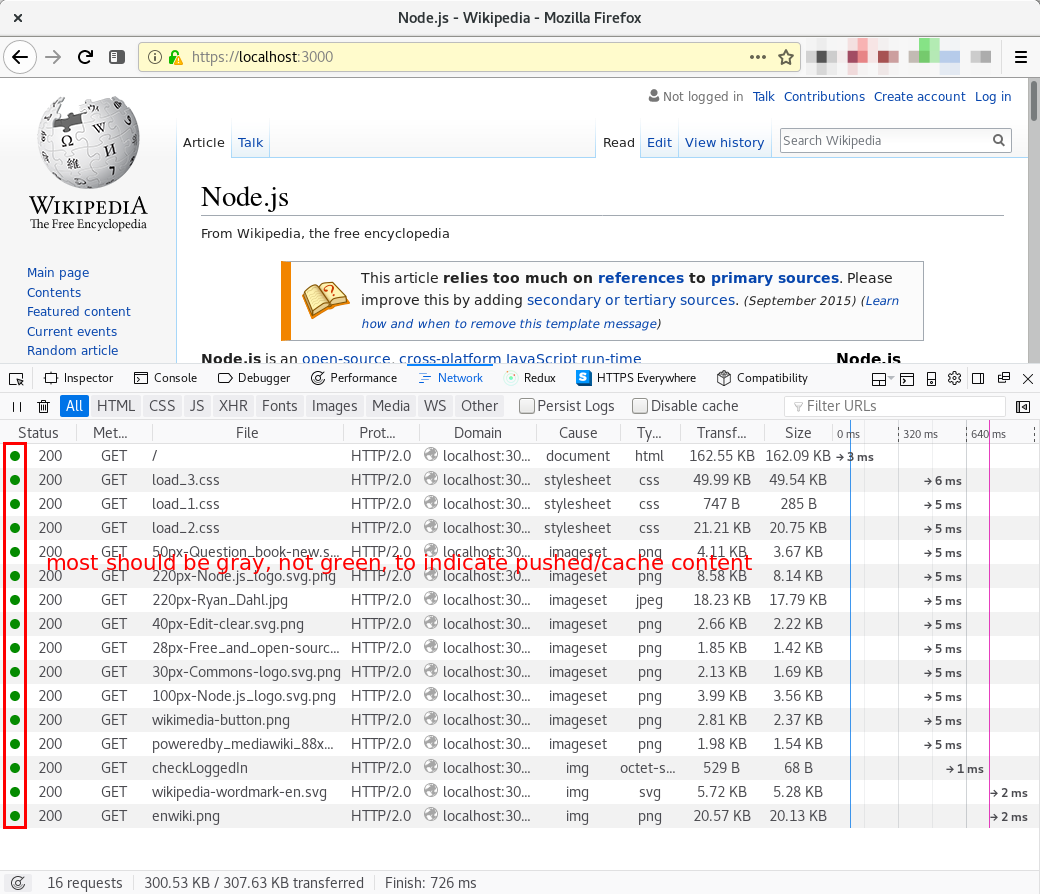Toggle the Firefox sidebar

[117, 57]
